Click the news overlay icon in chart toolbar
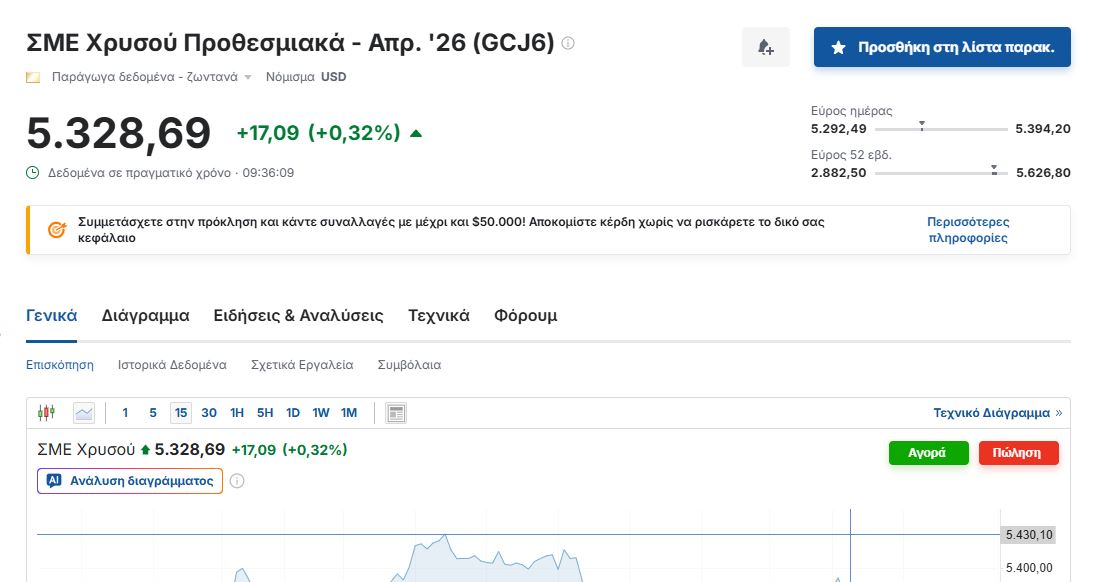 [396, 413]
